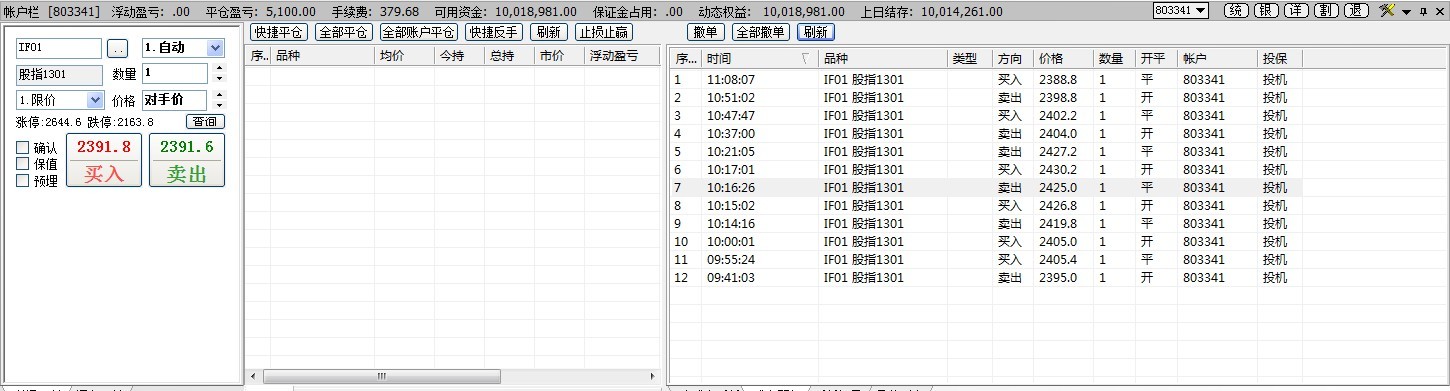The width and height of the screenshot is (1450, 391).
Task: Click the 市价 column header in positions
Action: coord(559,57)
